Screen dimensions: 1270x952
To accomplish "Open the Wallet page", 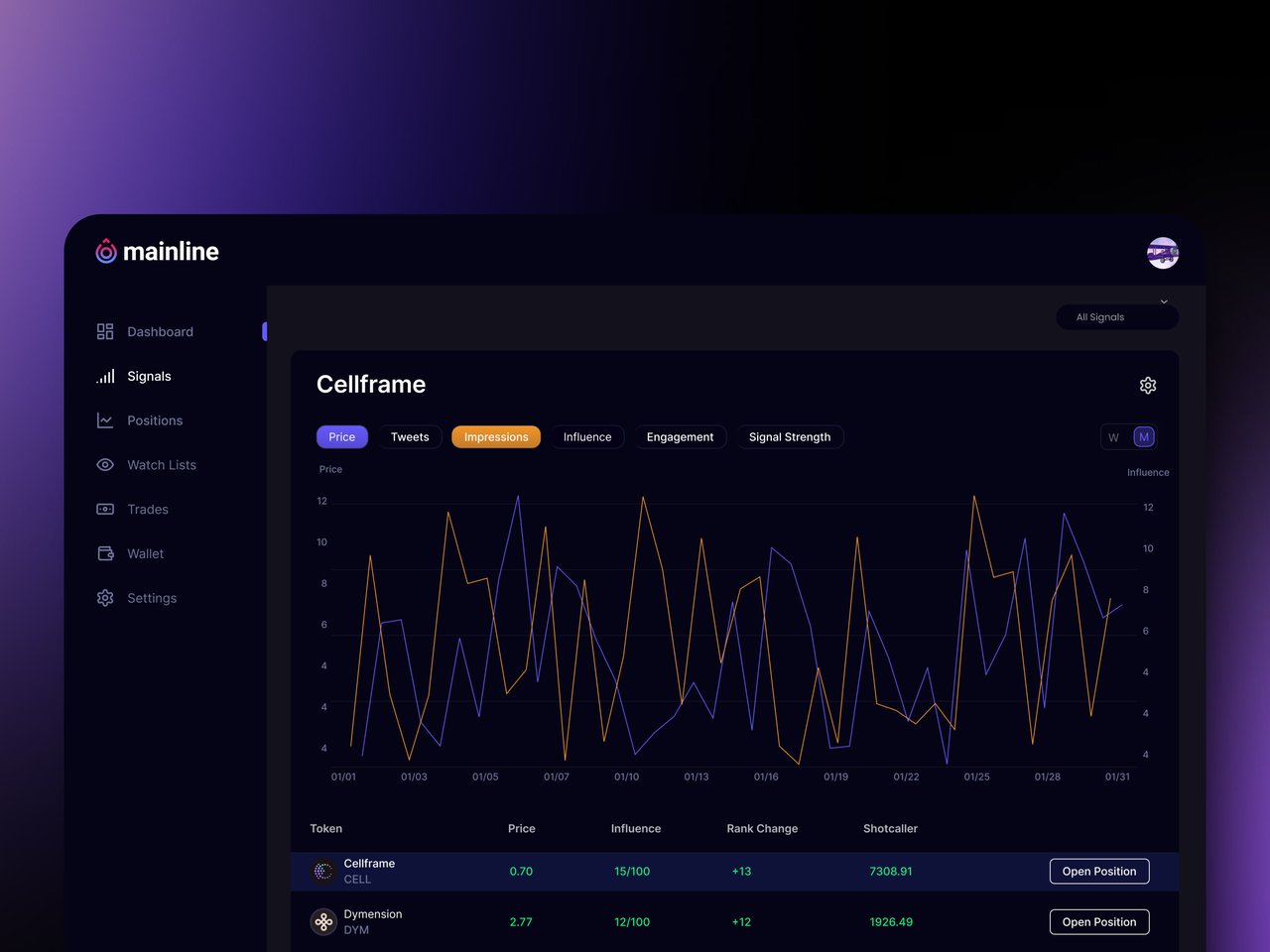I will click(x=145, y=554).
